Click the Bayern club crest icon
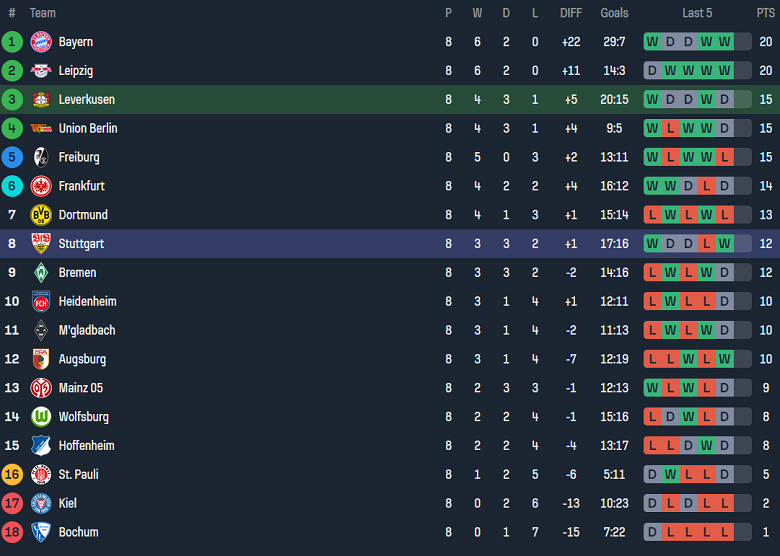This screenshot has width=780, height=556. pos(41,42)
